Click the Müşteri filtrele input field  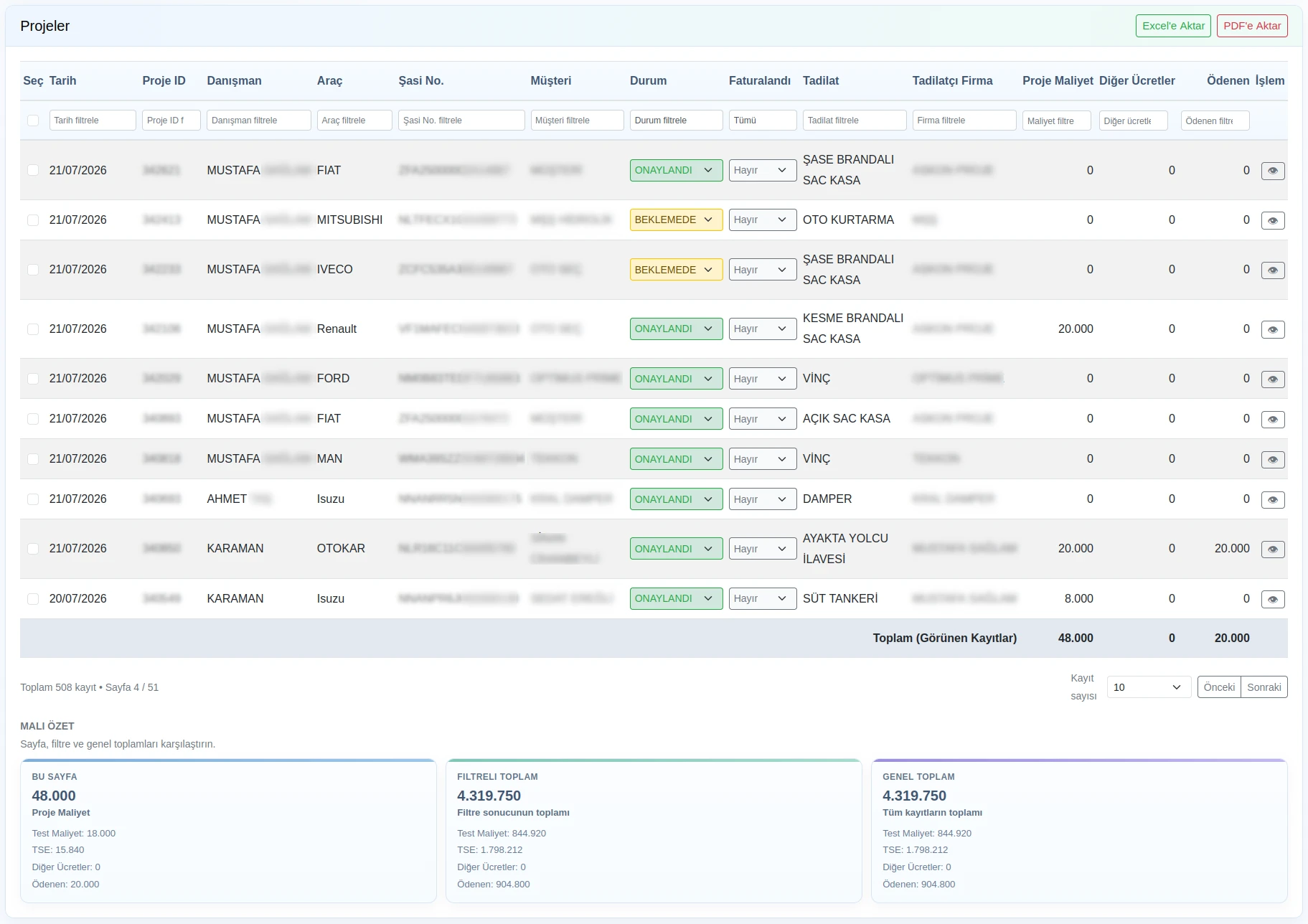pos(577,121)
